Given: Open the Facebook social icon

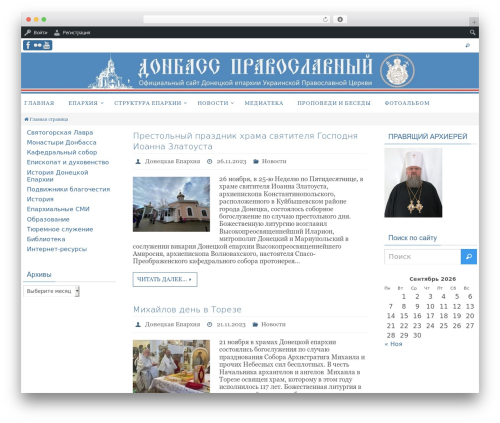Looking at the screenshot, I should tap(28, 45).
